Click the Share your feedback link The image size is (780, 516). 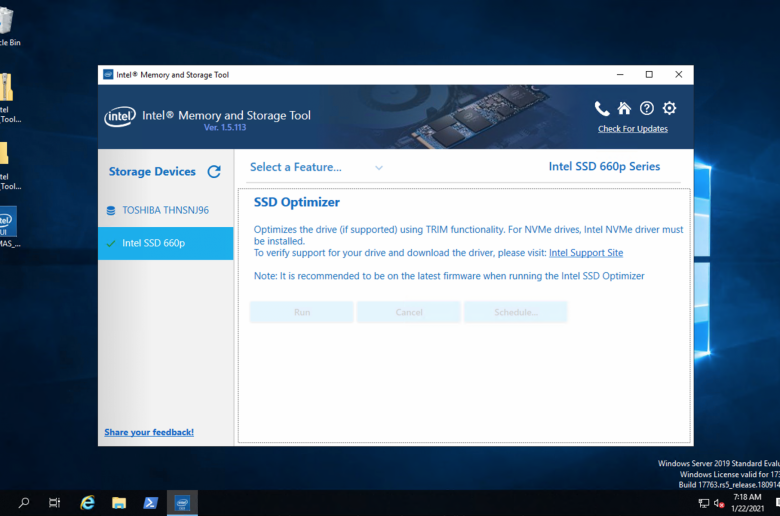(x=149, y=432)
